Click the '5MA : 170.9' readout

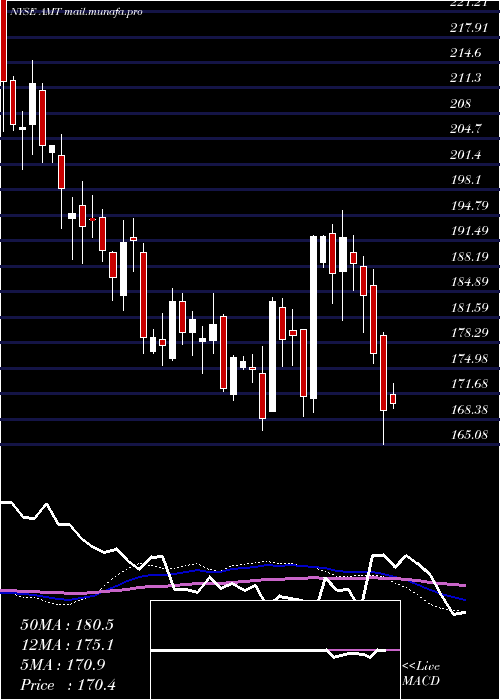(63, 665)
